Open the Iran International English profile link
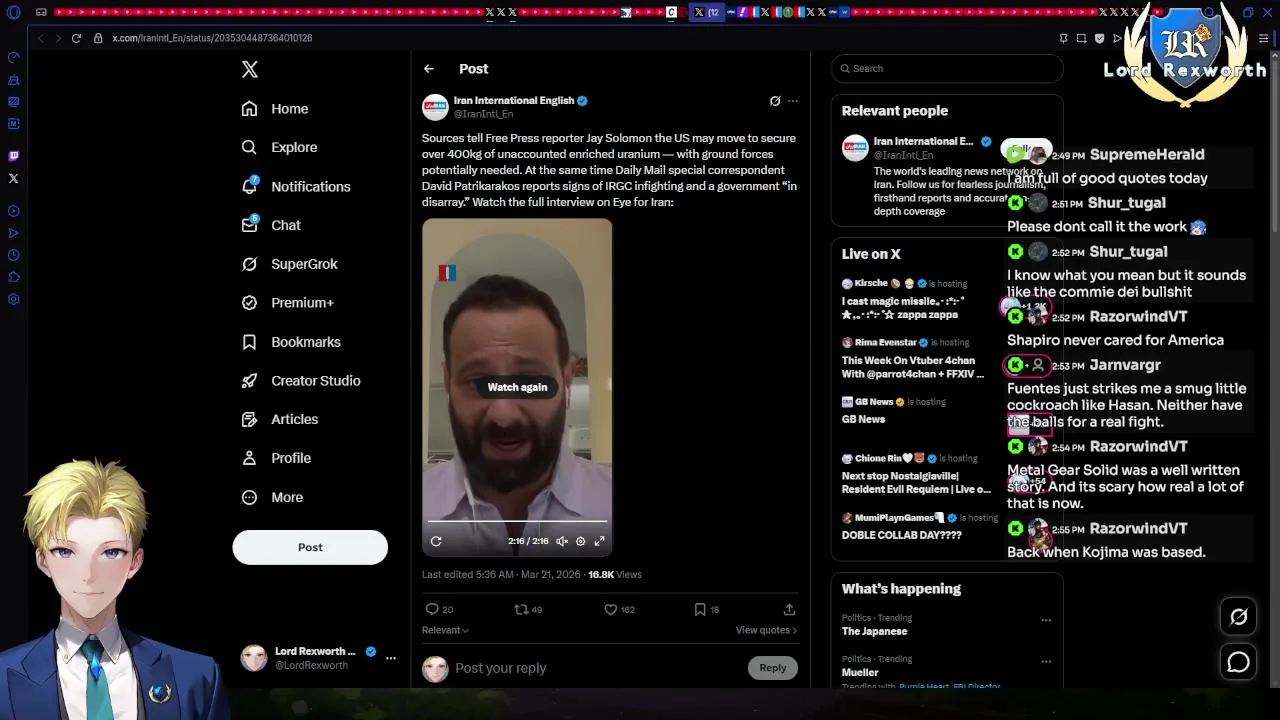 [514, 101]
